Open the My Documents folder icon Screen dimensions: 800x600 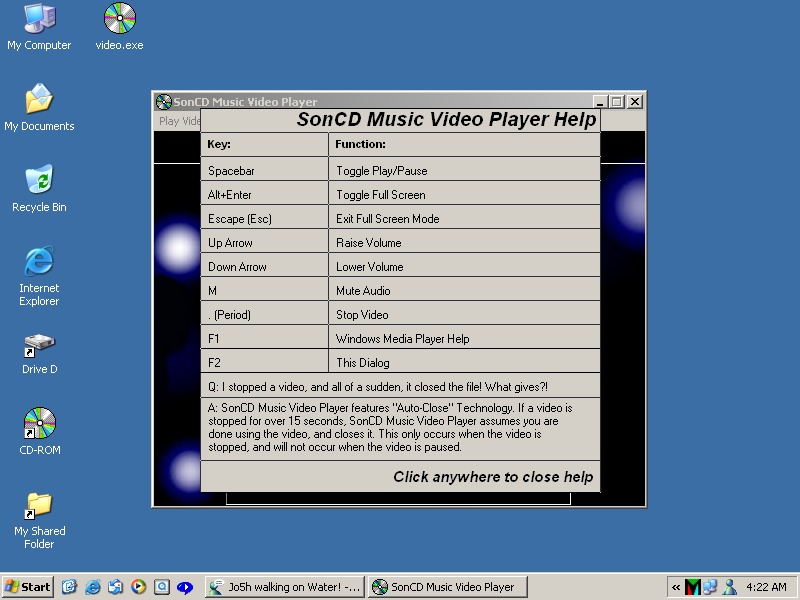tap(39, 100)
